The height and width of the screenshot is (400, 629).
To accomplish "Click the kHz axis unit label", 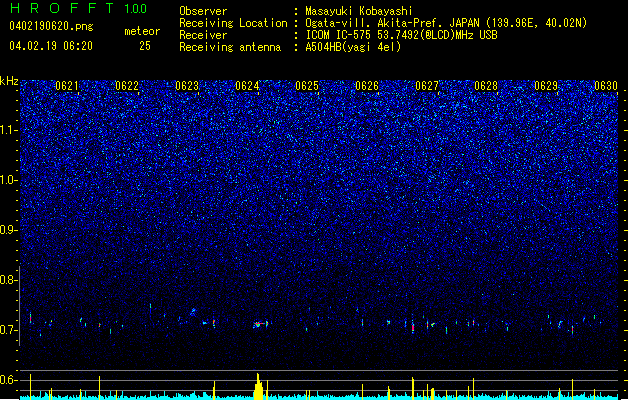I will click(9, 81).
